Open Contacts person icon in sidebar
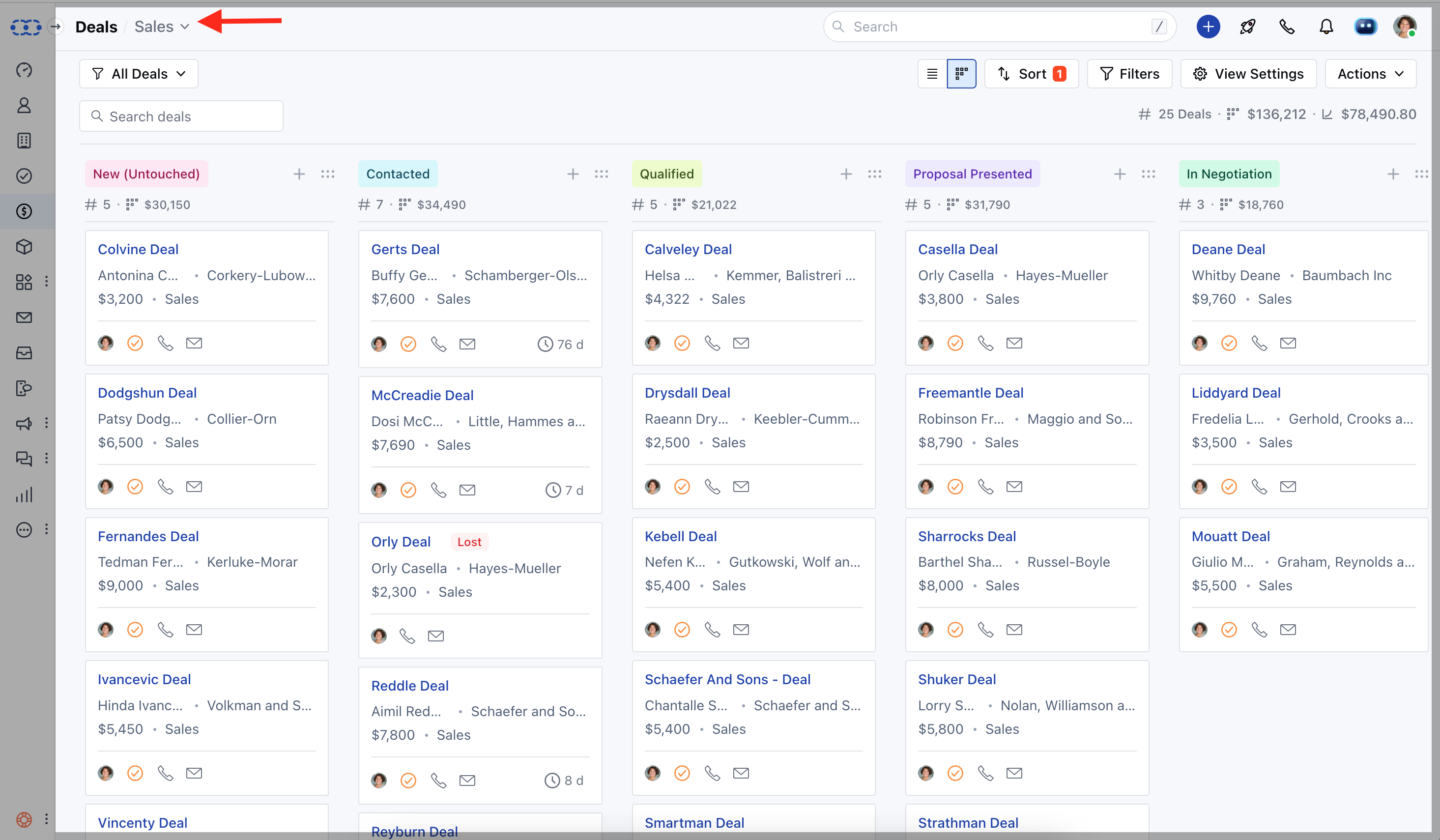 tap(24, 105)
